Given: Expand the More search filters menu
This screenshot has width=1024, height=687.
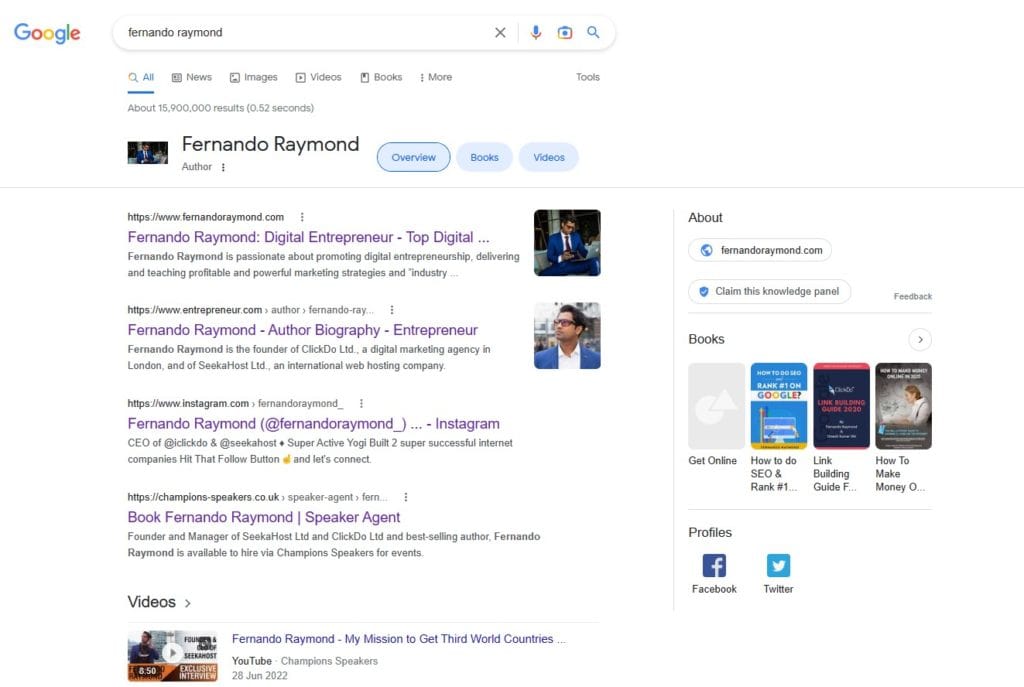Looking at the screenshot, I should click(x=435, y=77).
